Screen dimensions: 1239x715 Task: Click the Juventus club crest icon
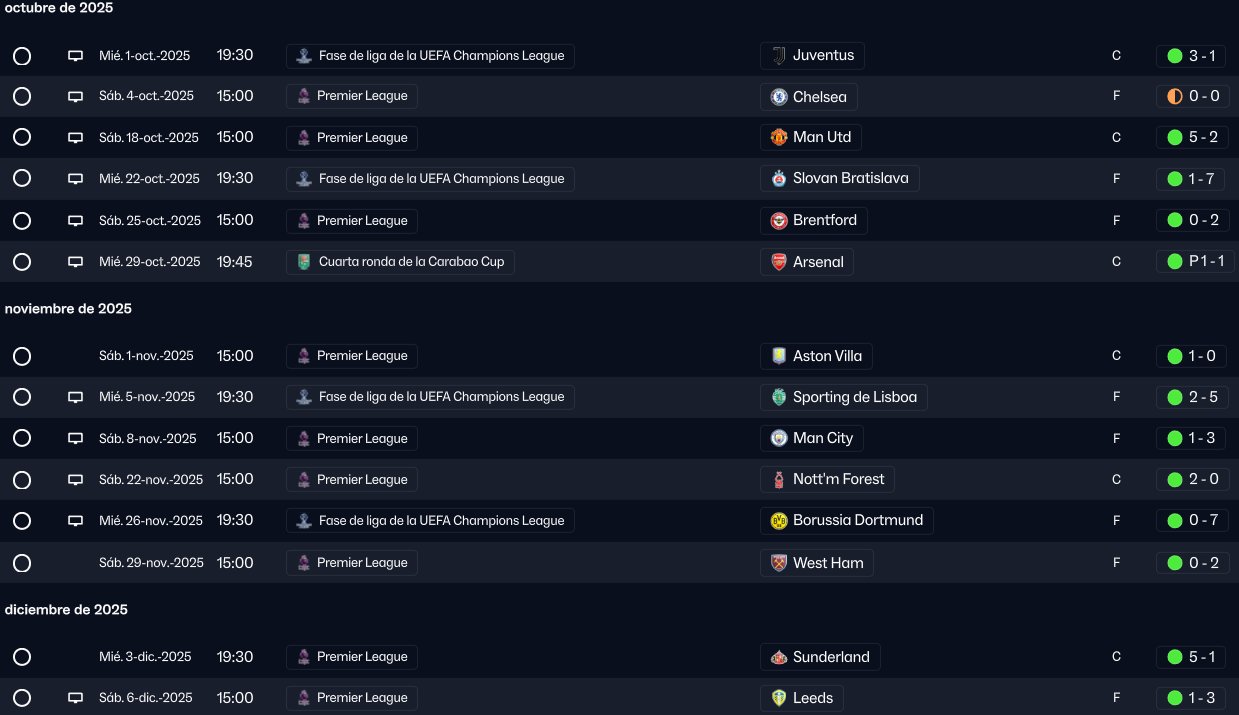(779, 56)
